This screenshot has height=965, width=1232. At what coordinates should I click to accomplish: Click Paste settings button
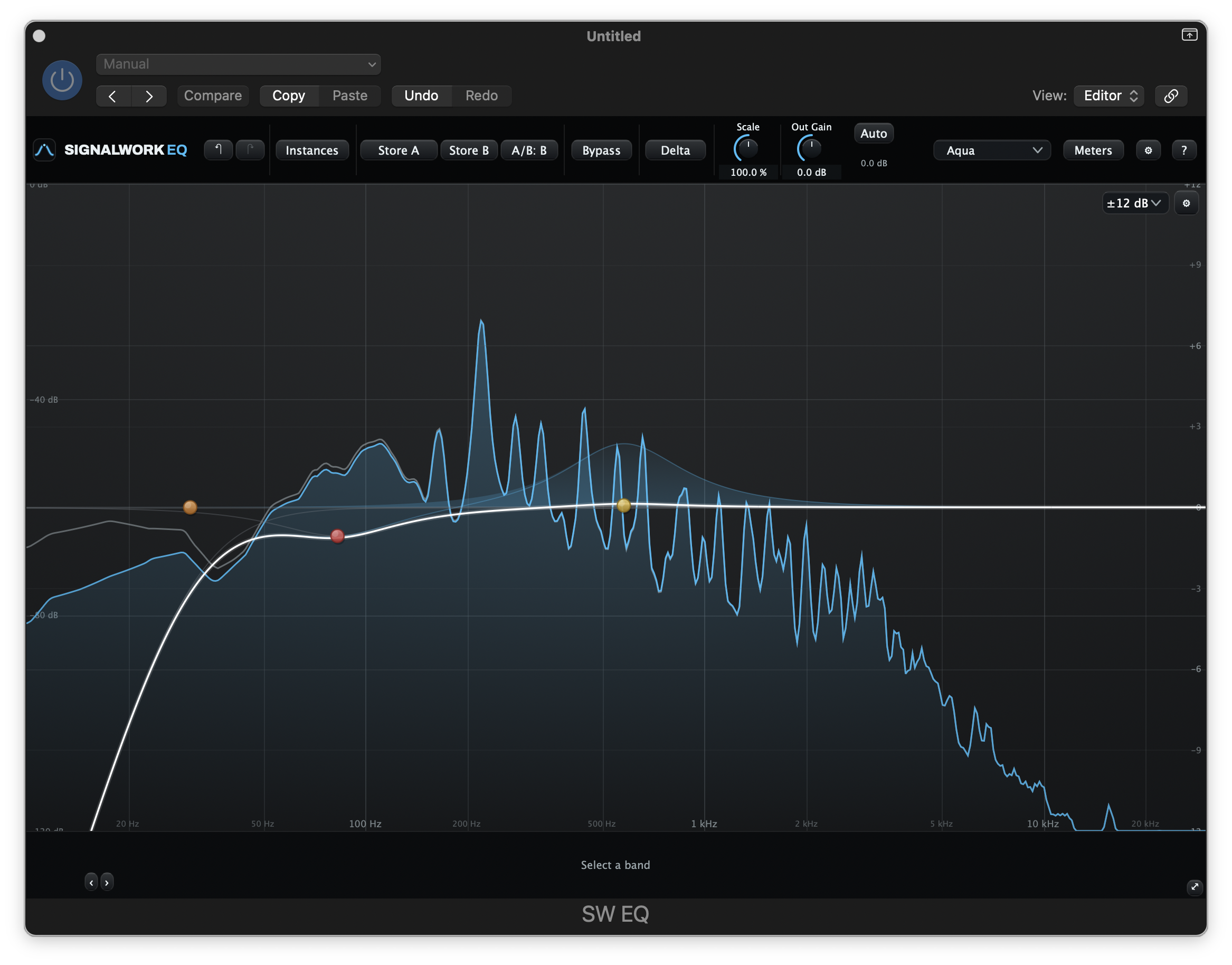[349, 96]
